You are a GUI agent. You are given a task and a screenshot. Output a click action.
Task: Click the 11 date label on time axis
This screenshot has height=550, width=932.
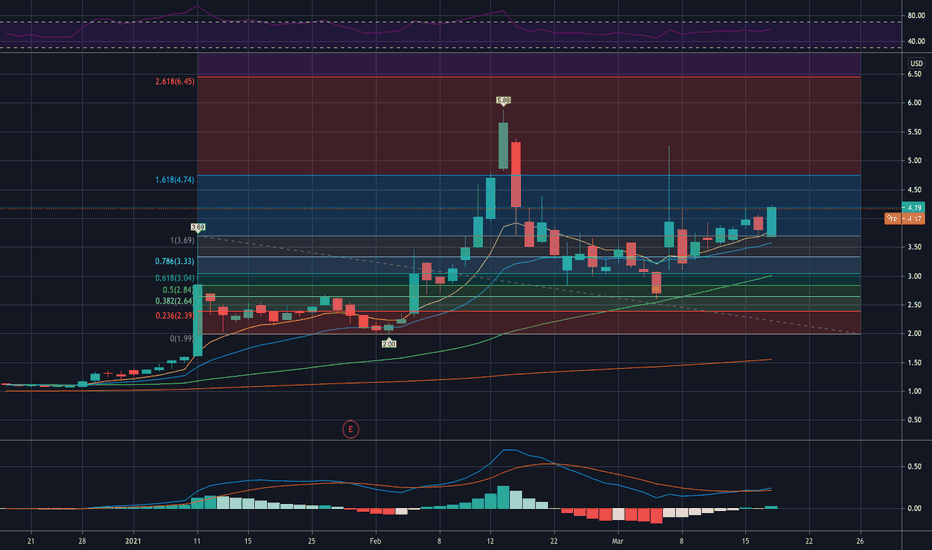pos(197,541)
